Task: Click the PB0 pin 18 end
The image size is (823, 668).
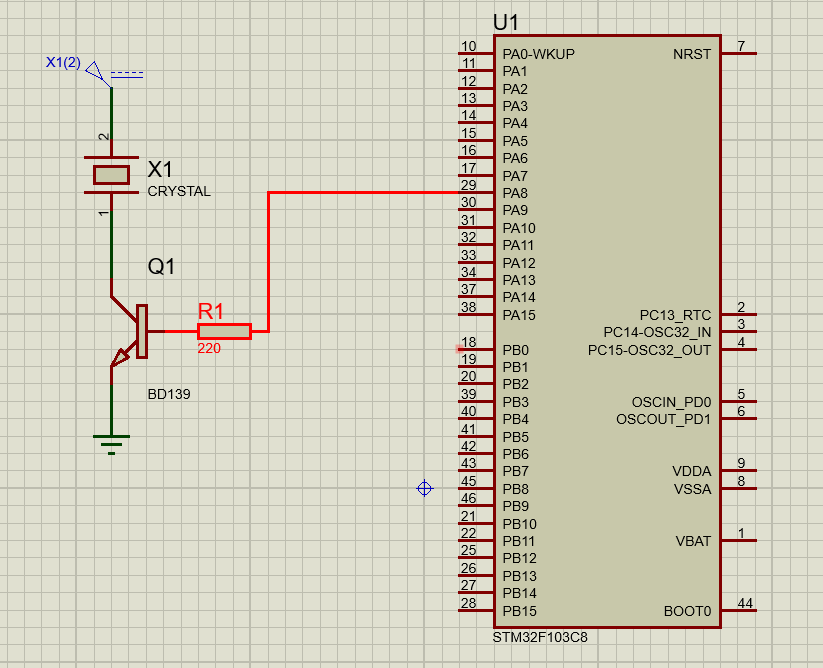Action: (459, 349)
